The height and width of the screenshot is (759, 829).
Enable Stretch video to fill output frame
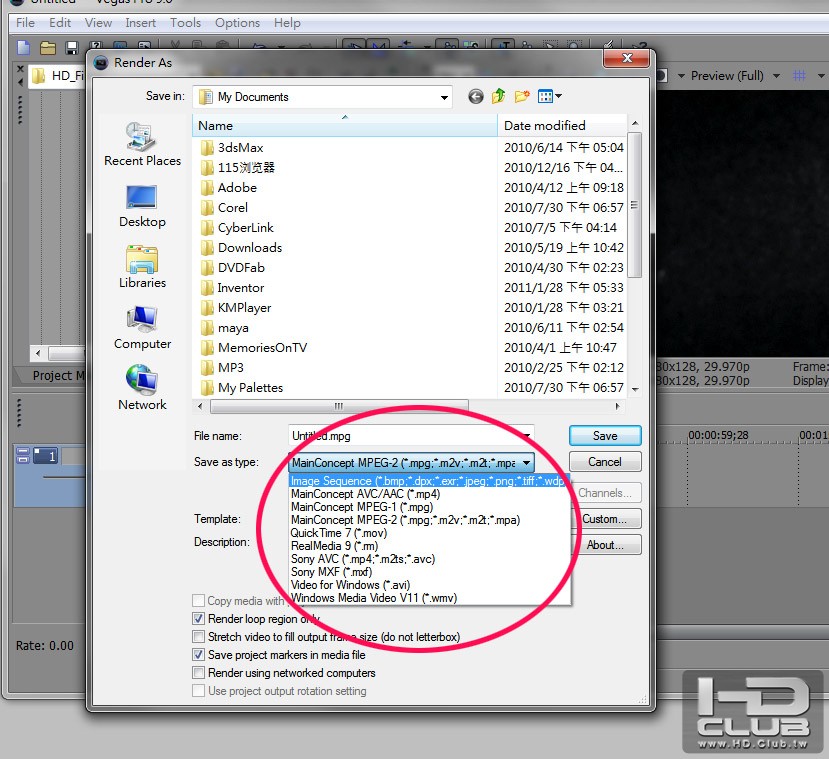tap(198, 636)
